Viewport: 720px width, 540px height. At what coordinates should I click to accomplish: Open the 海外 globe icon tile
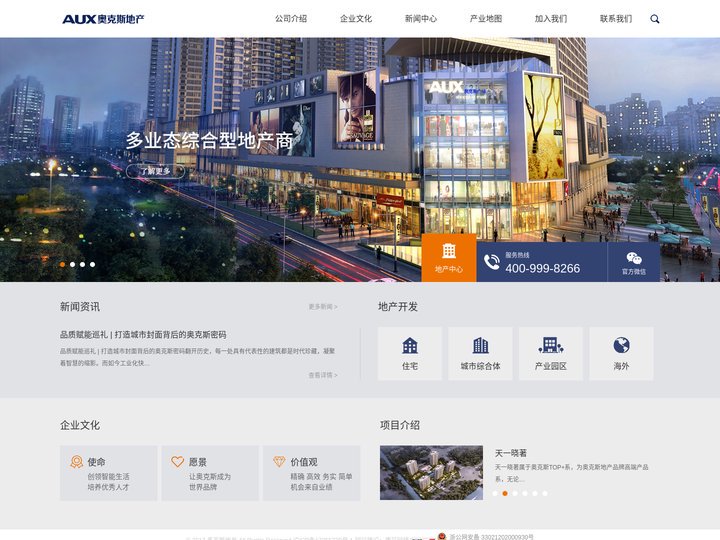pos(621,354)
